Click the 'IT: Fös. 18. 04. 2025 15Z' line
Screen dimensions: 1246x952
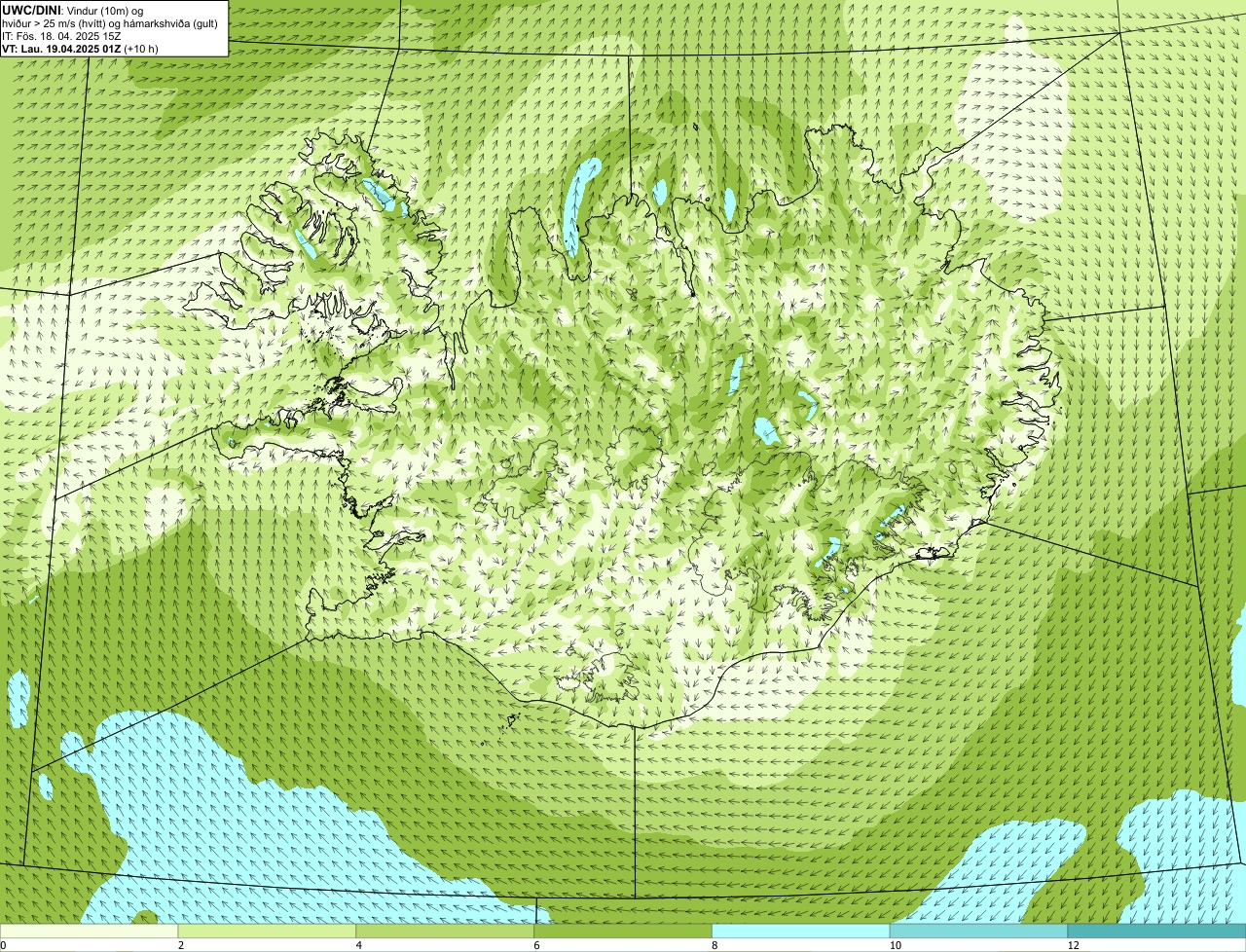(x=61, y=35)
